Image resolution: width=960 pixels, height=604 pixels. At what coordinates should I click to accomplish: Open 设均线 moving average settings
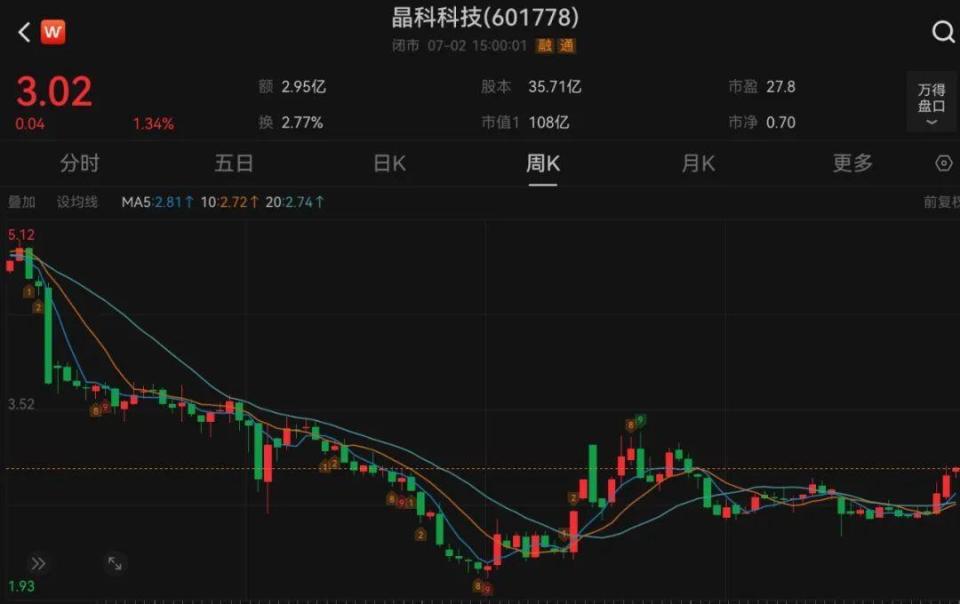pyautogui.click(x=77, y=202)
